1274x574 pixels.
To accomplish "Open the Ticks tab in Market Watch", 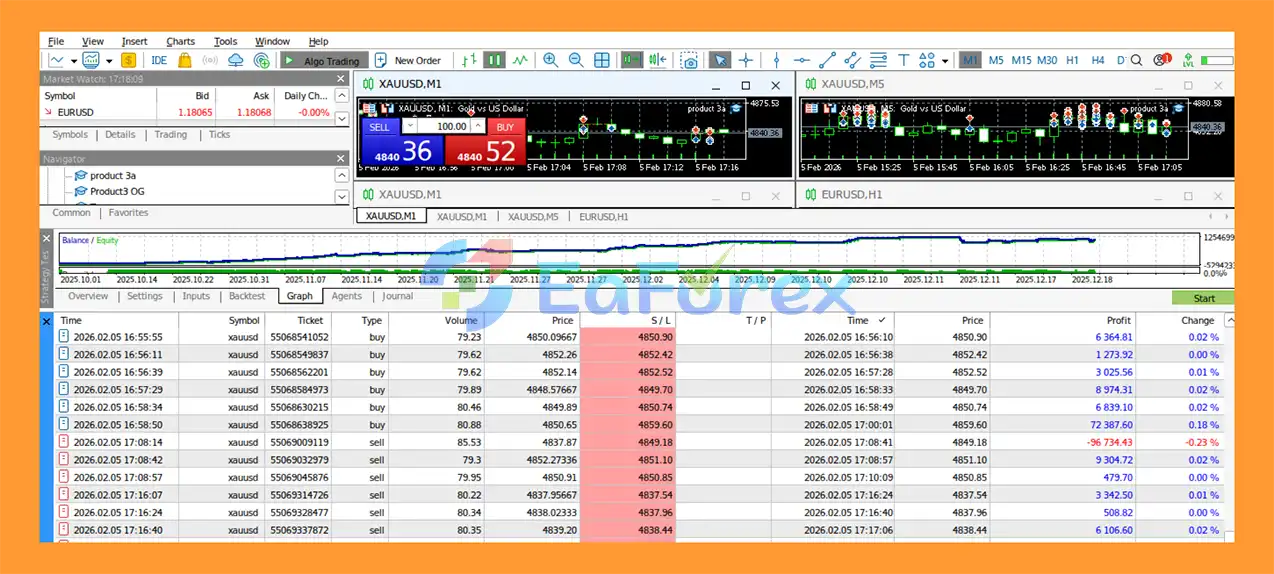I will (x=219, y=134).
